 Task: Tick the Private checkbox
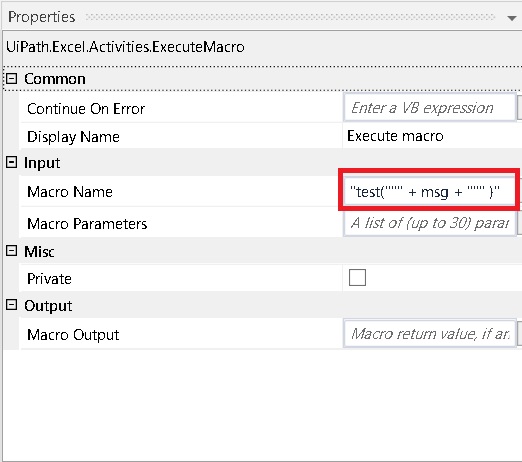click(357, 277)
